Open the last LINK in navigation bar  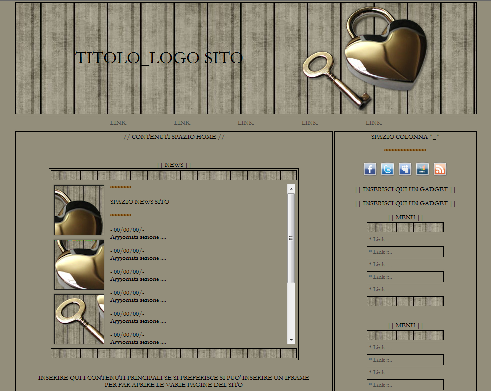tap(373, 123)
